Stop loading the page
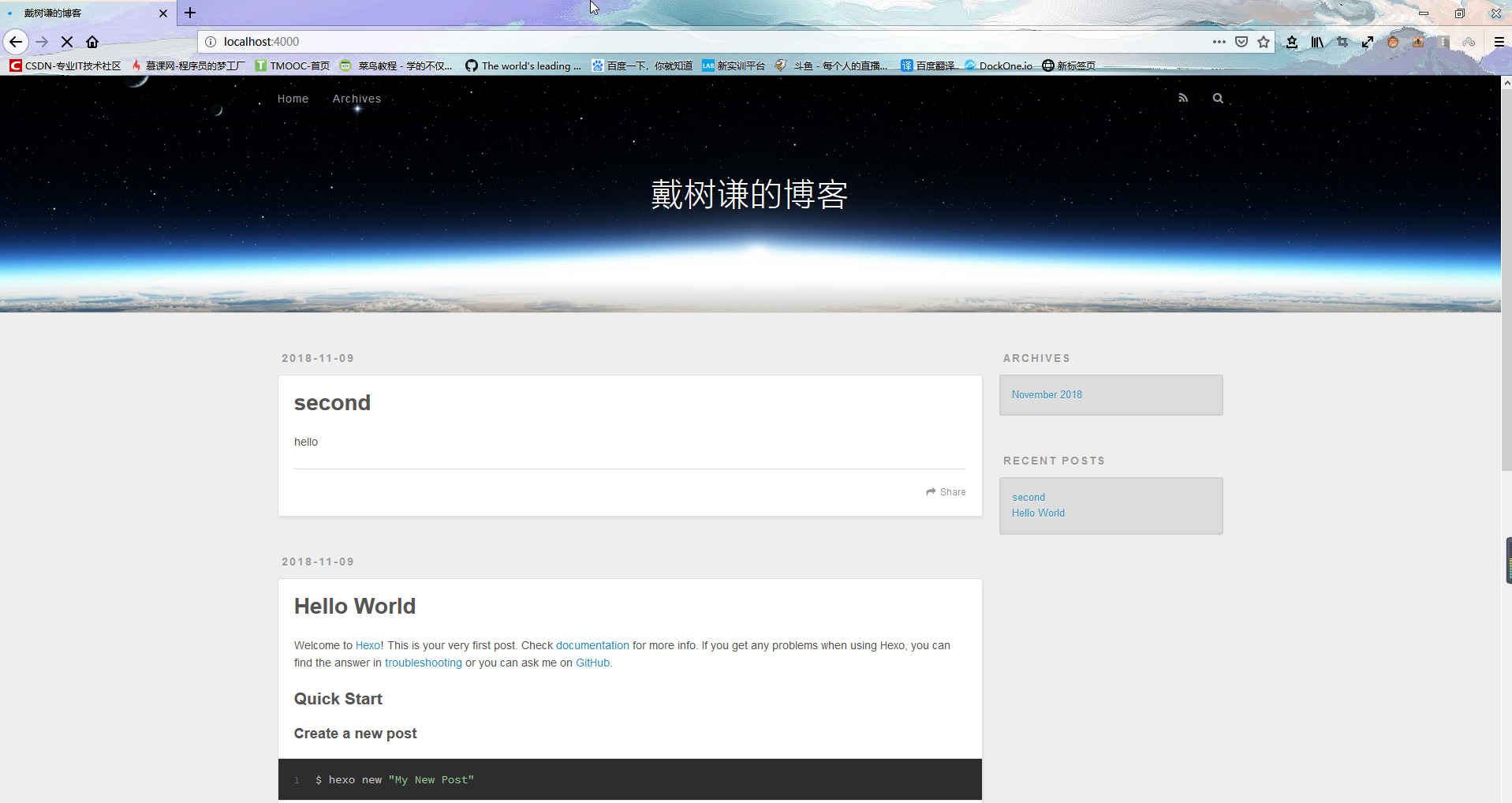The width and height of the screenshot is (1512, 803). pos(67,42)
